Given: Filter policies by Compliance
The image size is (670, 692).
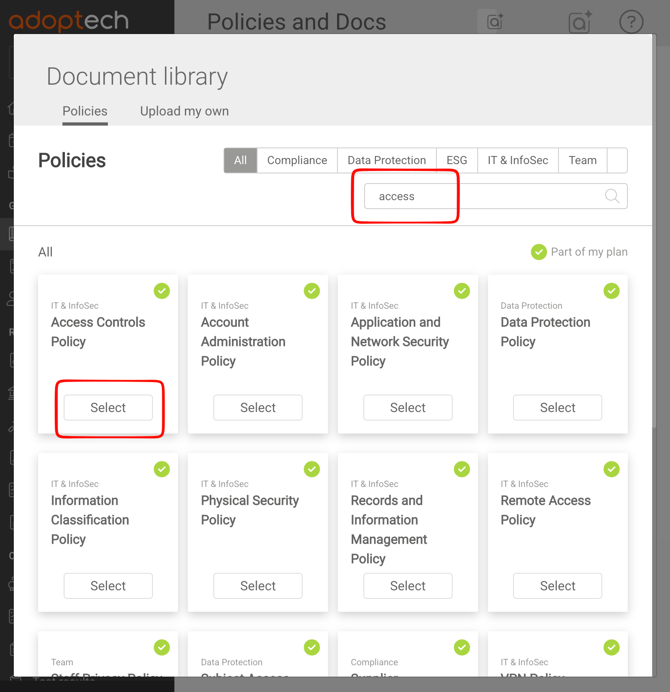Looking at the screenshot, I should point(297,160).
